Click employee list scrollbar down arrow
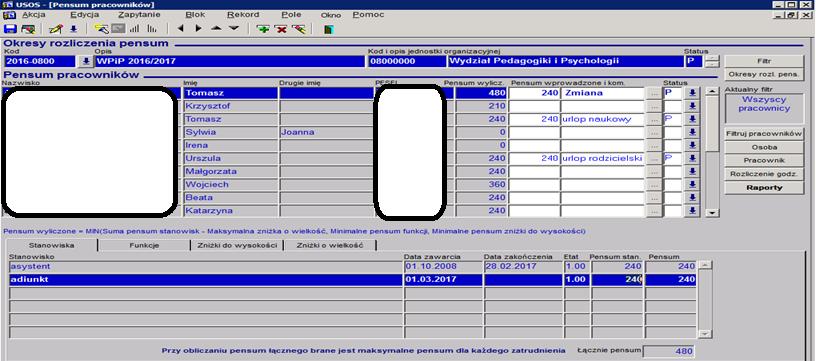816x361 pixels. [711, 213]
